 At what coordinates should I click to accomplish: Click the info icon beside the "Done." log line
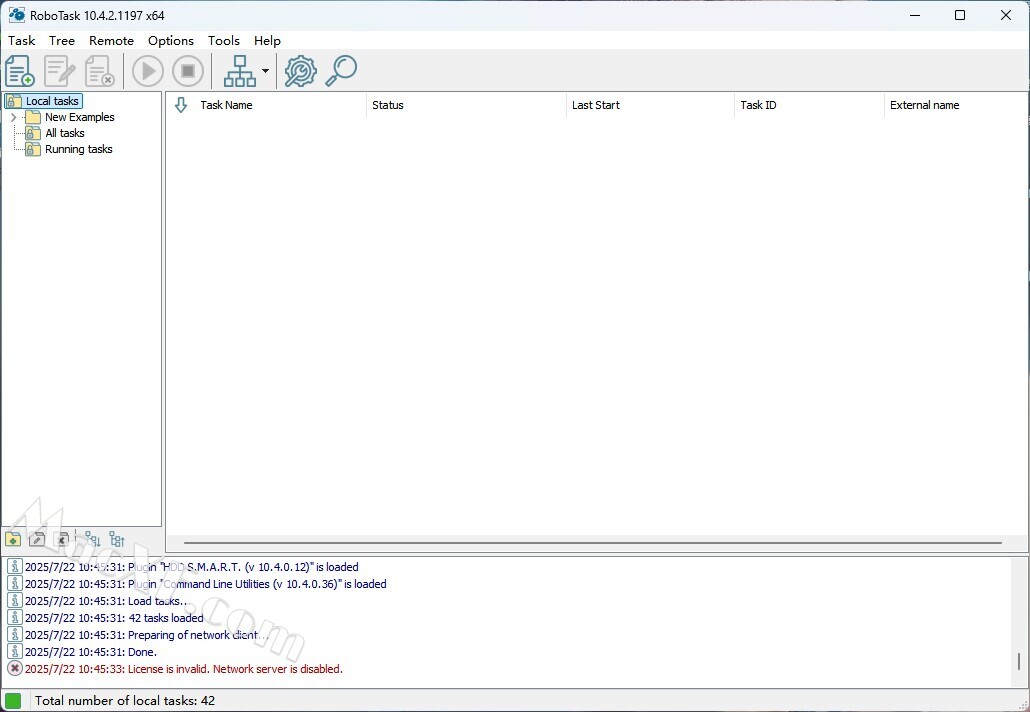pos(14,652)
